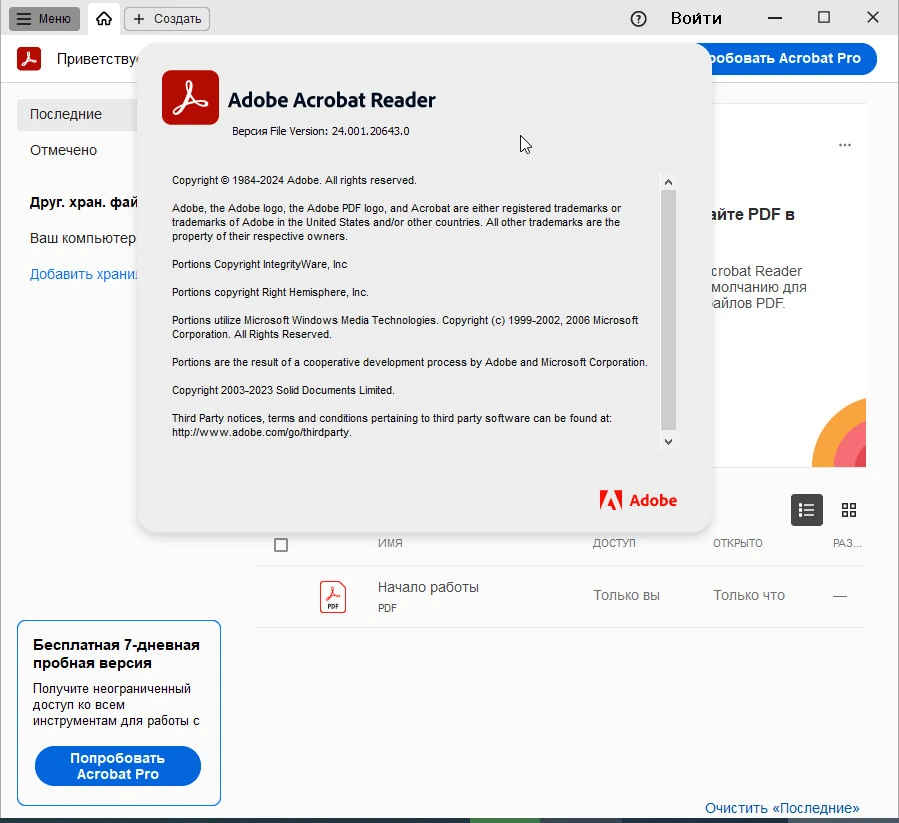The height and width of the screenshot is (823, 899).
Task: Switch to list view icon
Action: point(806,510)
